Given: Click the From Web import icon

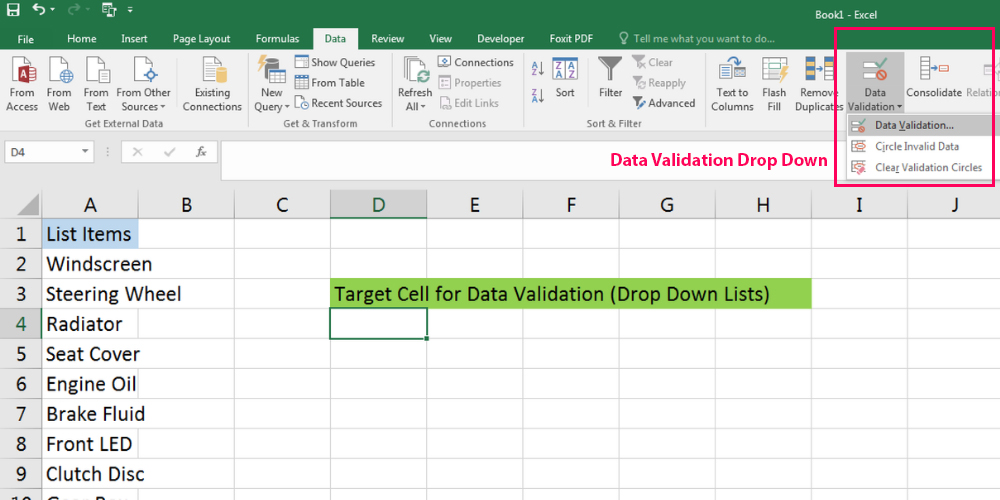Looking at the screenshot, I should pos(59,74).
